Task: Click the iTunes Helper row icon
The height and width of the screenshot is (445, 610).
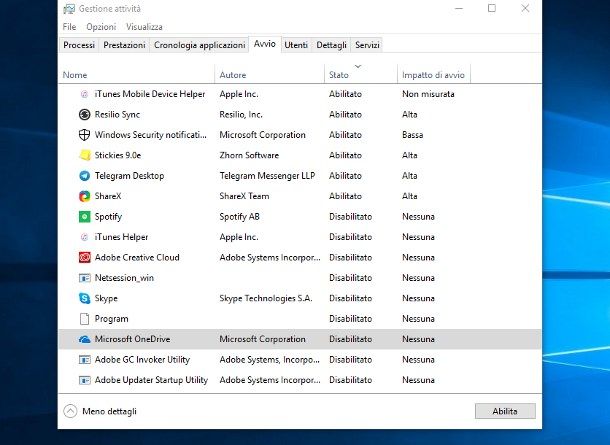Action: click(84, 237)
